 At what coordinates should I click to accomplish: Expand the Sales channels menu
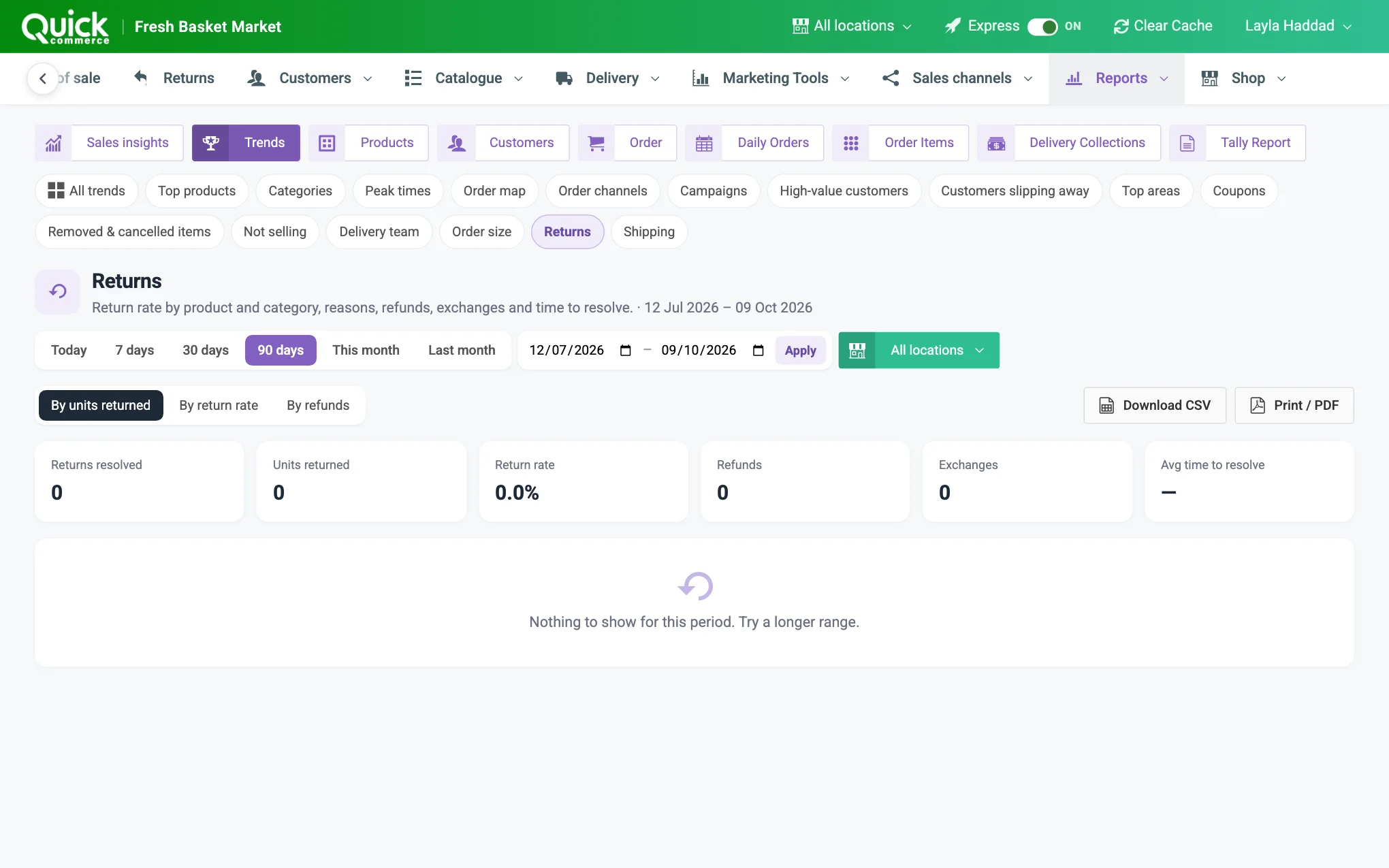click(957, 78)
